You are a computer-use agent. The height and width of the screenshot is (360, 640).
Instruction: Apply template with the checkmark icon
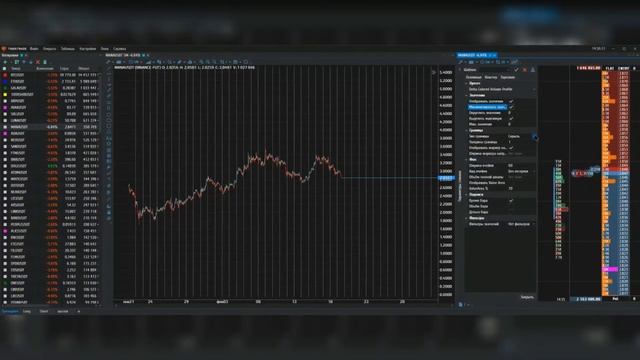516,70
